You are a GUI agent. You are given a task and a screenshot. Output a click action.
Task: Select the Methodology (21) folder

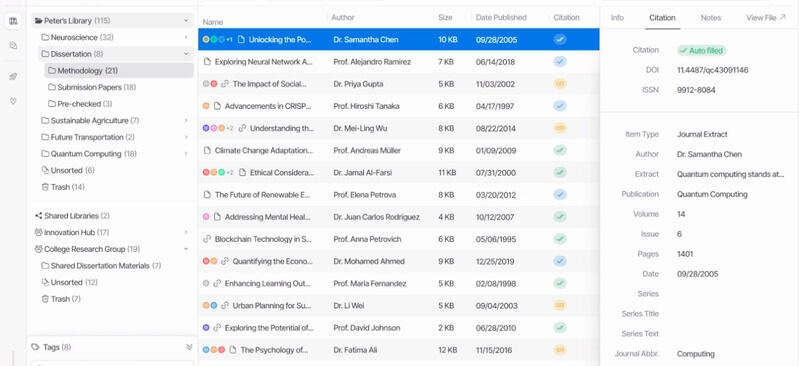[x=119, y=70]
